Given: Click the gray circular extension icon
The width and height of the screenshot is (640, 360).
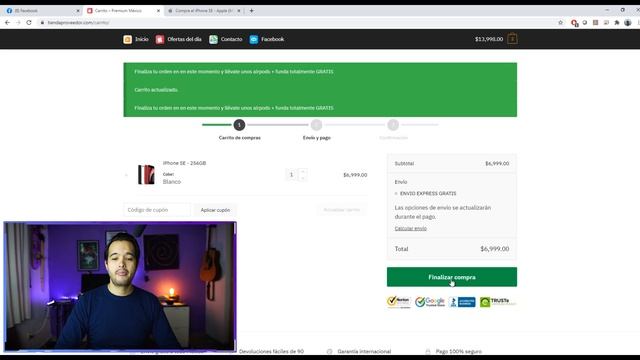Looking at the screenshot, I should pos(585,22).
